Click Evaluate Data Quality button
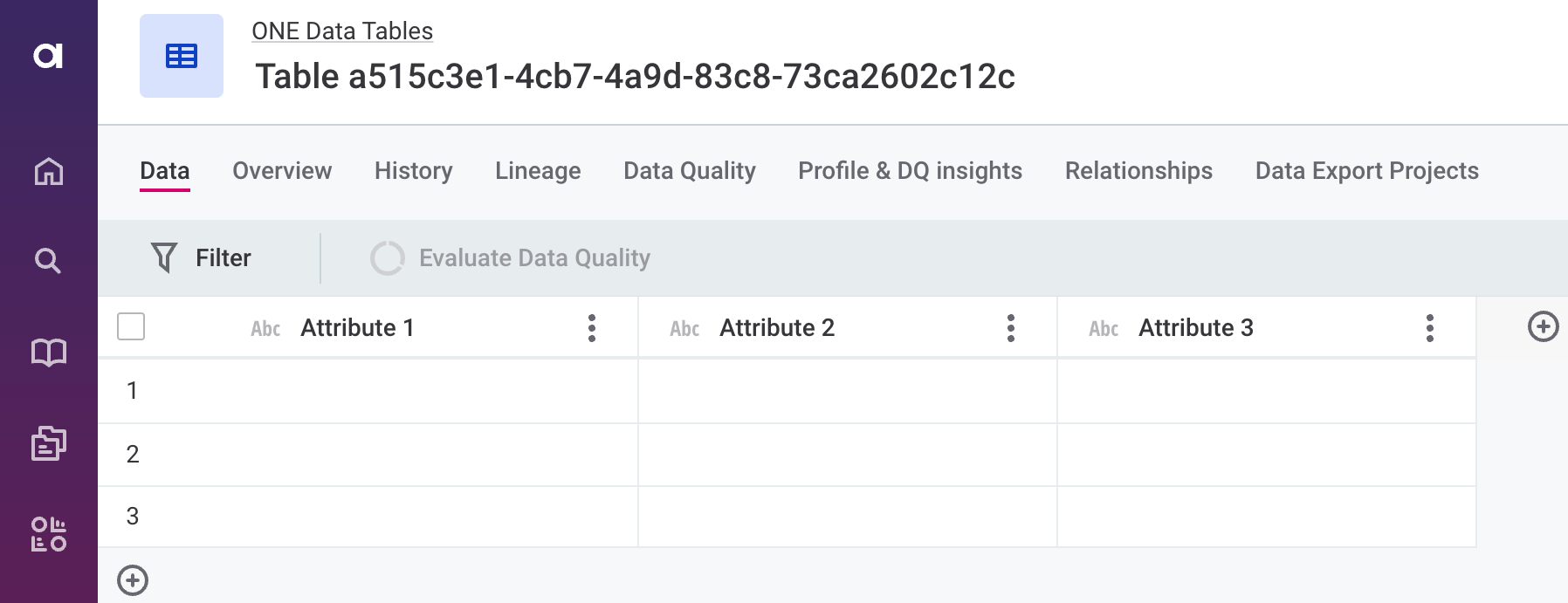 [x=511, y=258]
